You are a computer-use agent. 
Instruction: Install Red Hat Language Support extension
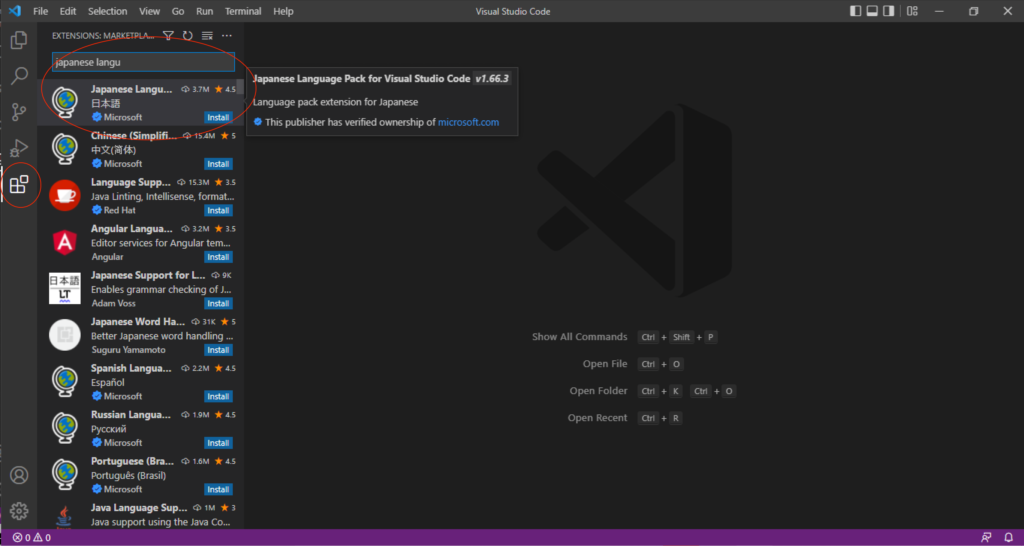pos(218,210)
